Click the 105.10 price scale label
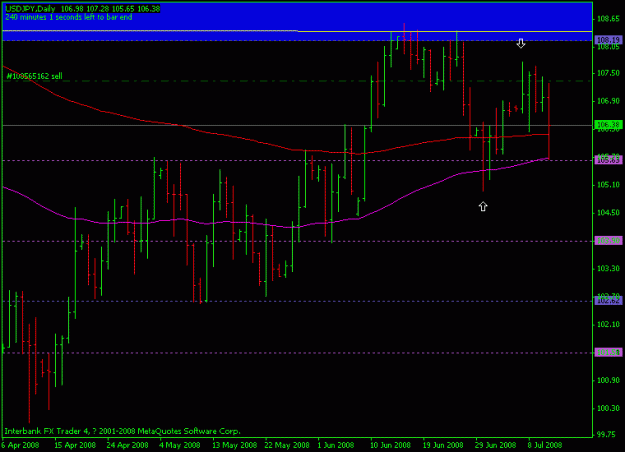Screen dimensions: 625x452 (x=608, y=185)
